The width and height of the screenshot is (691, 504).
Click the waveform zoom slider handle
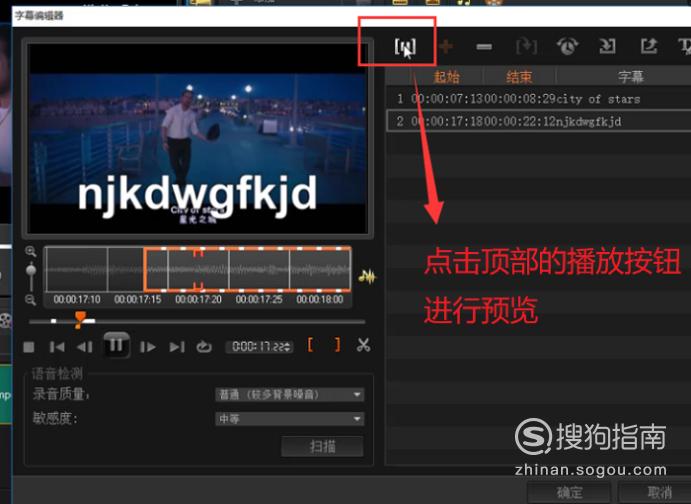point(31,269)
